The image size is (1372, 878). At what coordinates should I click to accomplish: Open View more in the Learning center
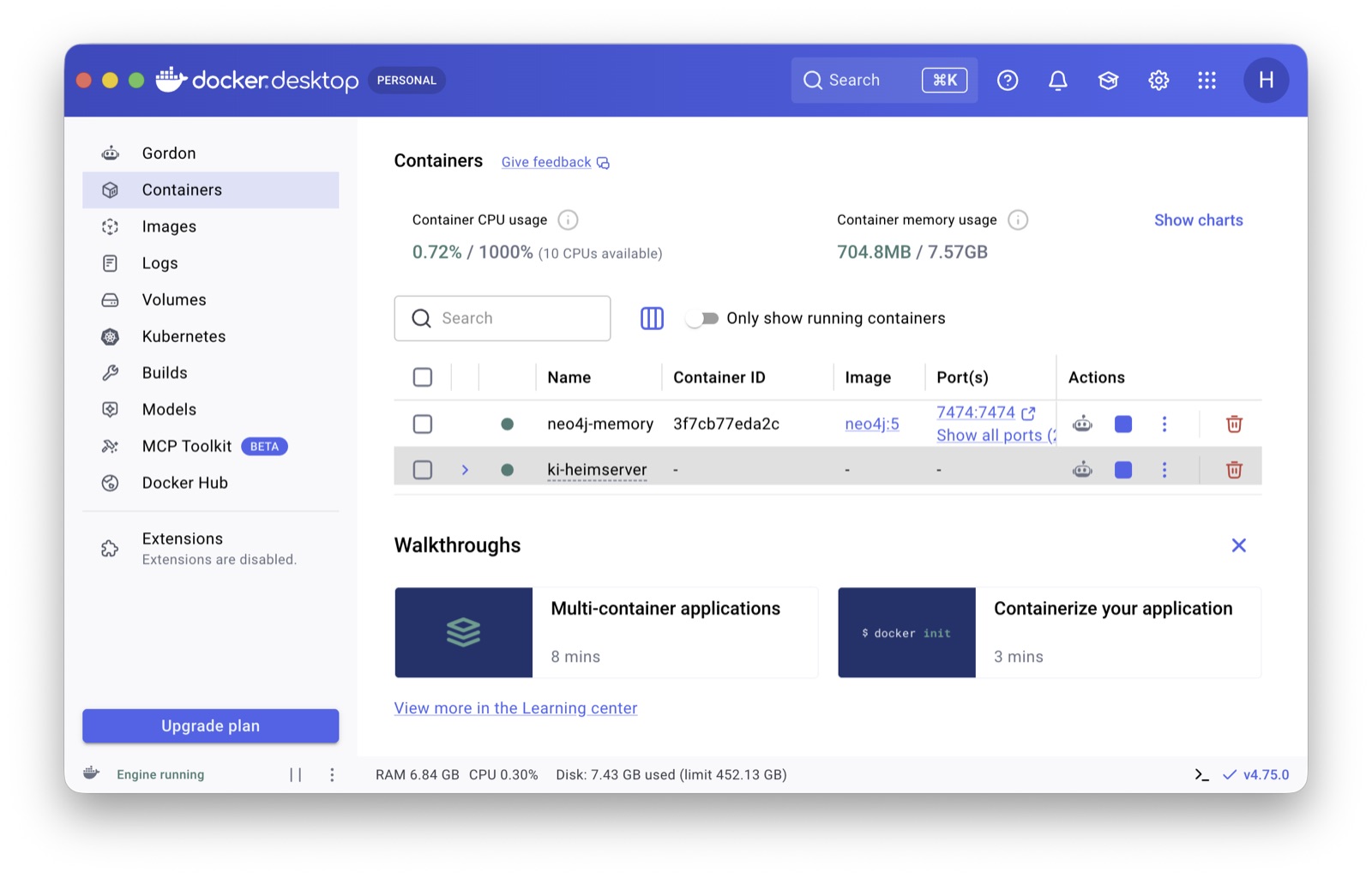(515, 708)
